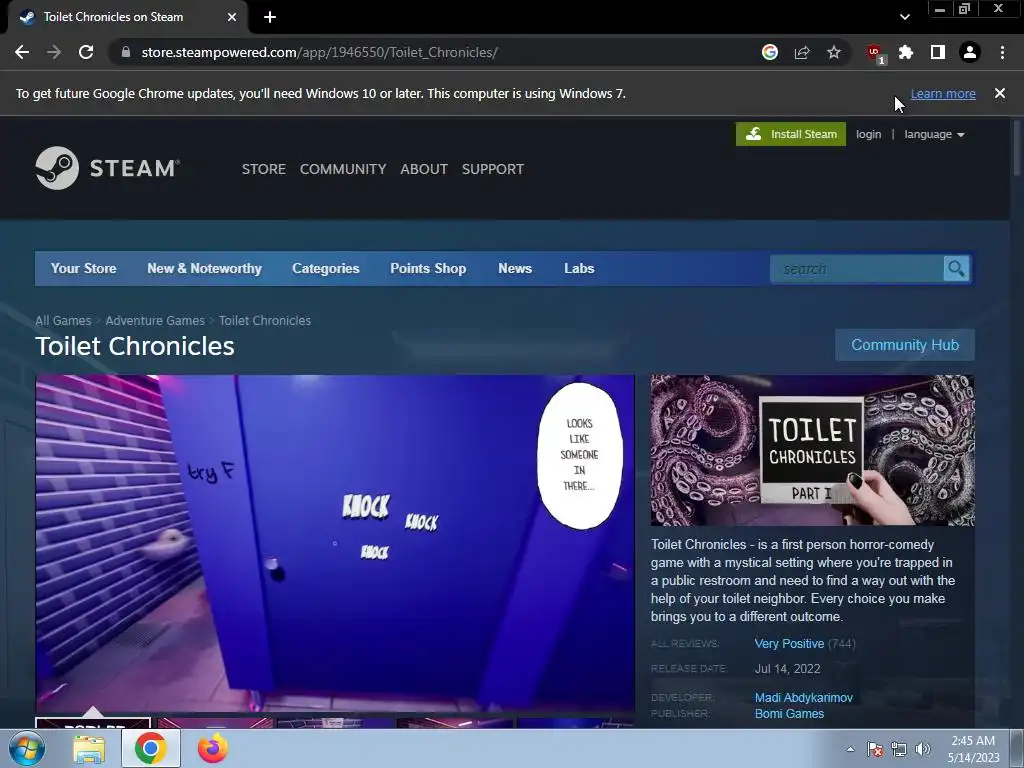This screenshot has height=768, width=1024.
Task: Click the browser forward arrow
Action: [x=54, y=52]
